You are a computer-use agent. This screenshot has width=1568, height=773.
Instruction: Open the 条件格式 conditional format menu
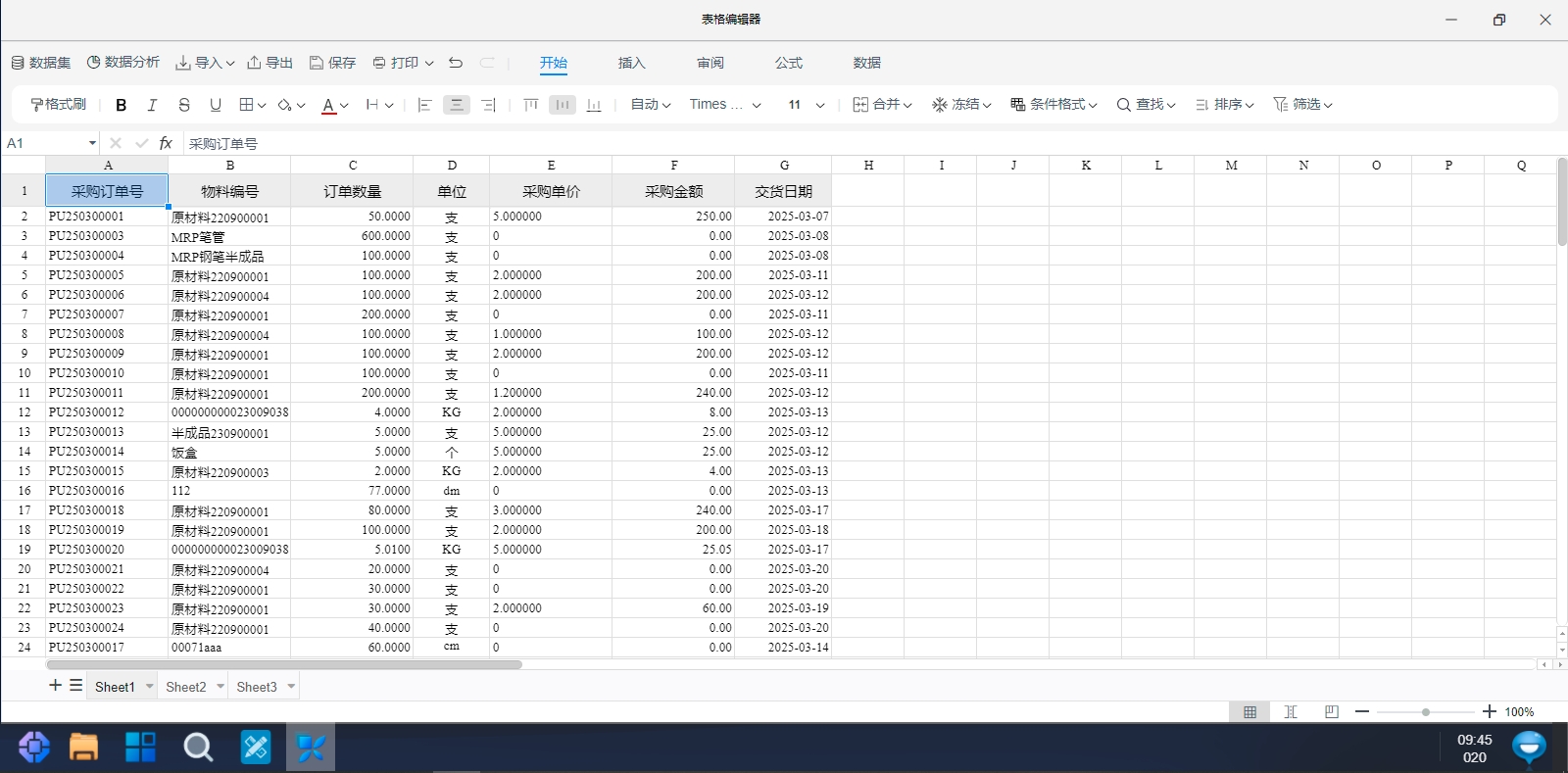[1053, 105]
